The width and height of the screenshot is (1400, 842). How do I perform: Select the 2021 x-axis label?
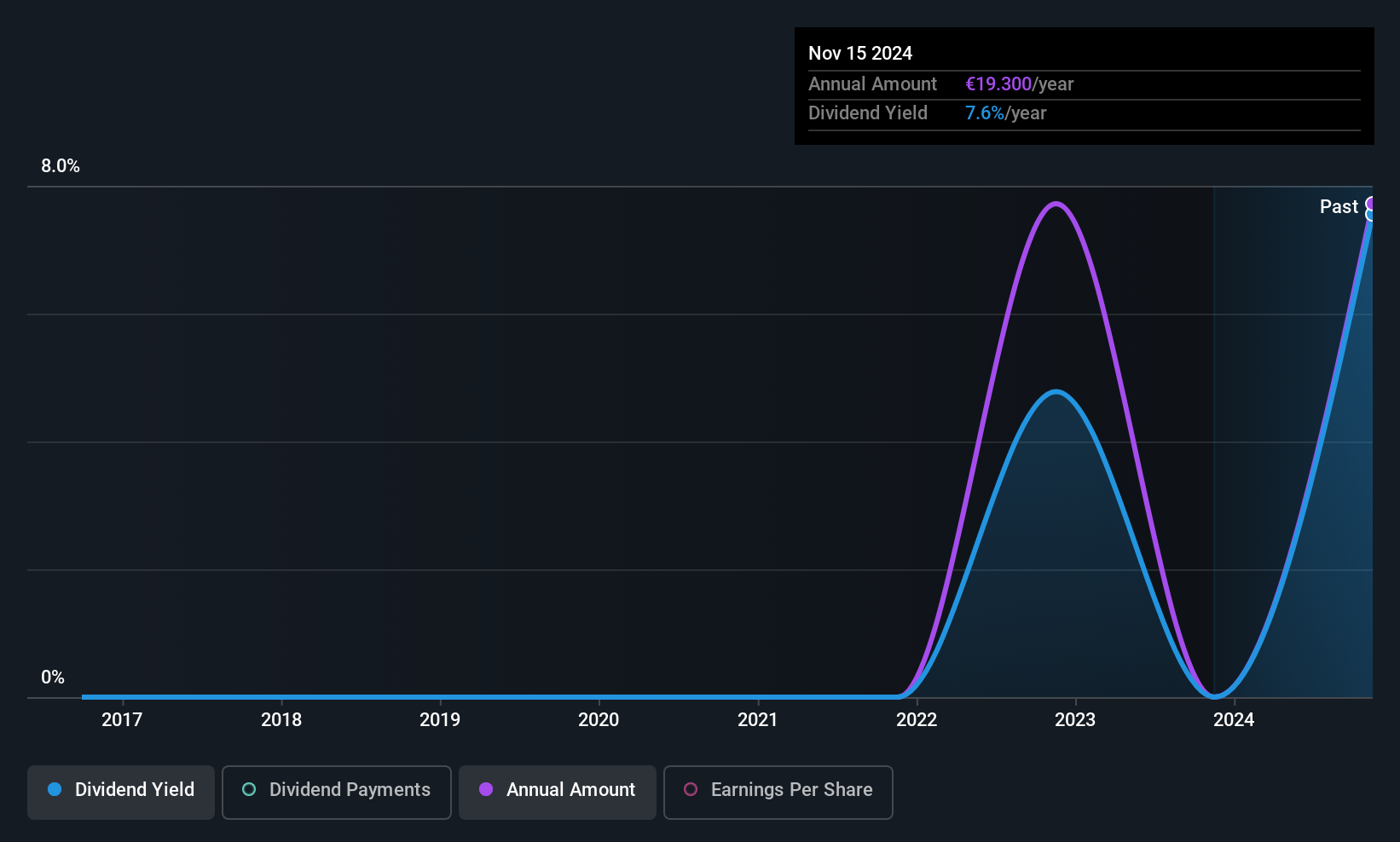pyautogui.click(x=758, y=720)
